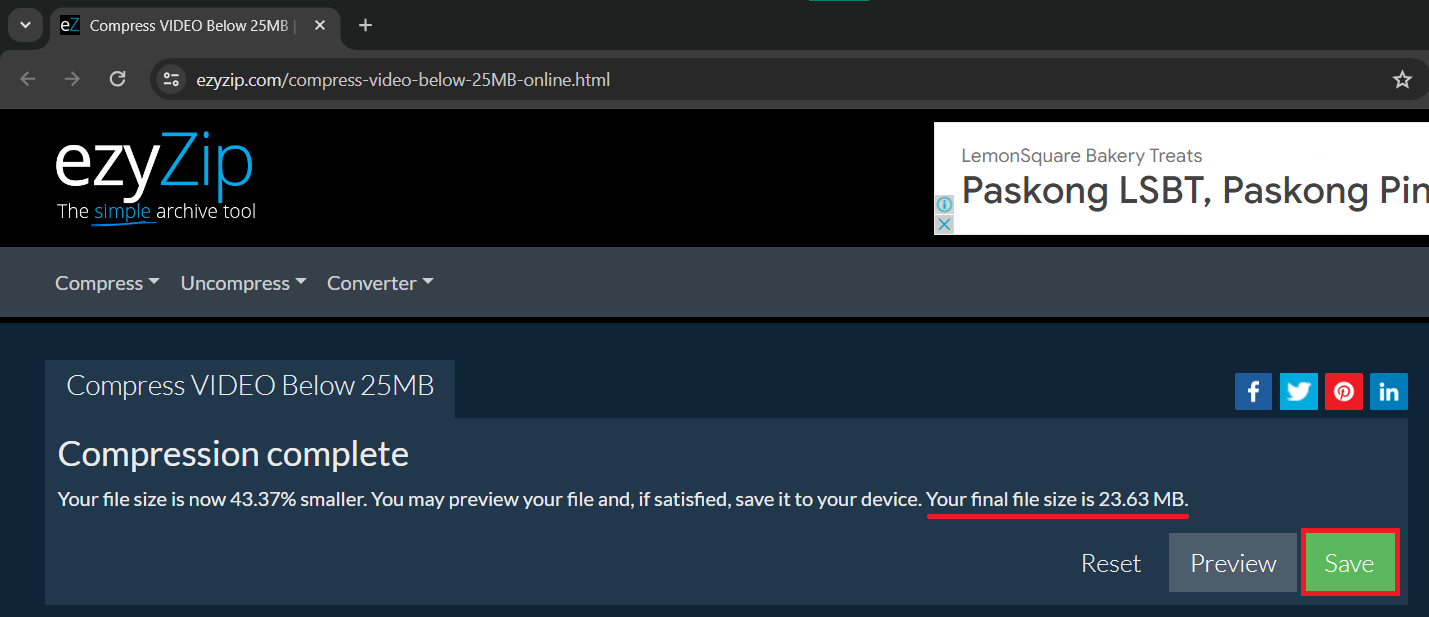This screenshot has height=617, width=1429.
Task: Expand the Uncompress menu
Action: tap(242, 283)
